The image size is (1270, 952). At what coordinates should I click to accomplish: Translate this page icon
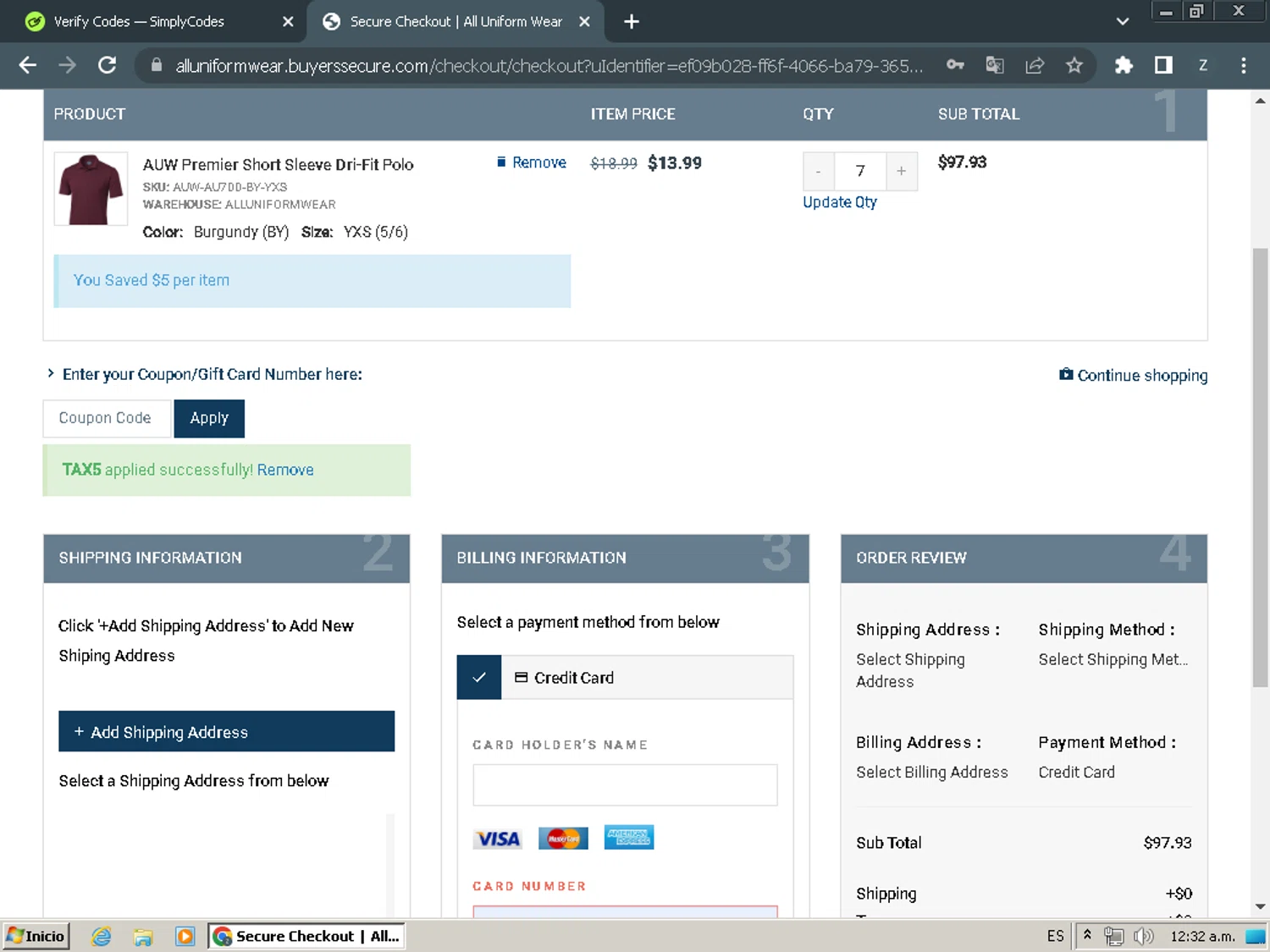tap(995, 65)
